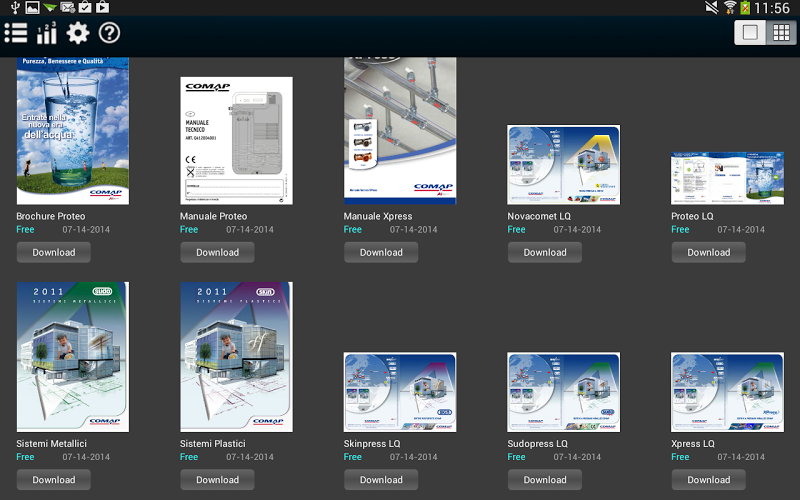Tap the Wi-Fi status icon
This screenshot has width=800, height=500.
coord(730,8)
